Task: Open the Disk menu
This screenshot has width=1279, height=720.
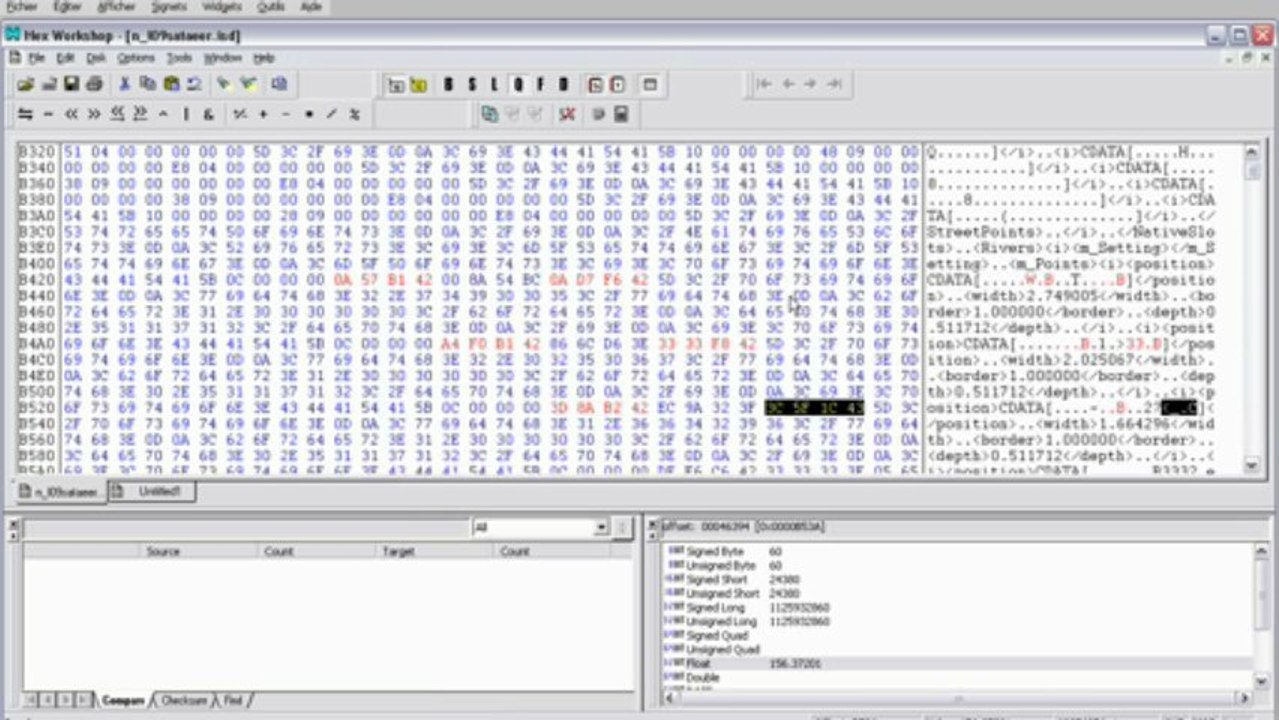Action: [x=95, y=58]
